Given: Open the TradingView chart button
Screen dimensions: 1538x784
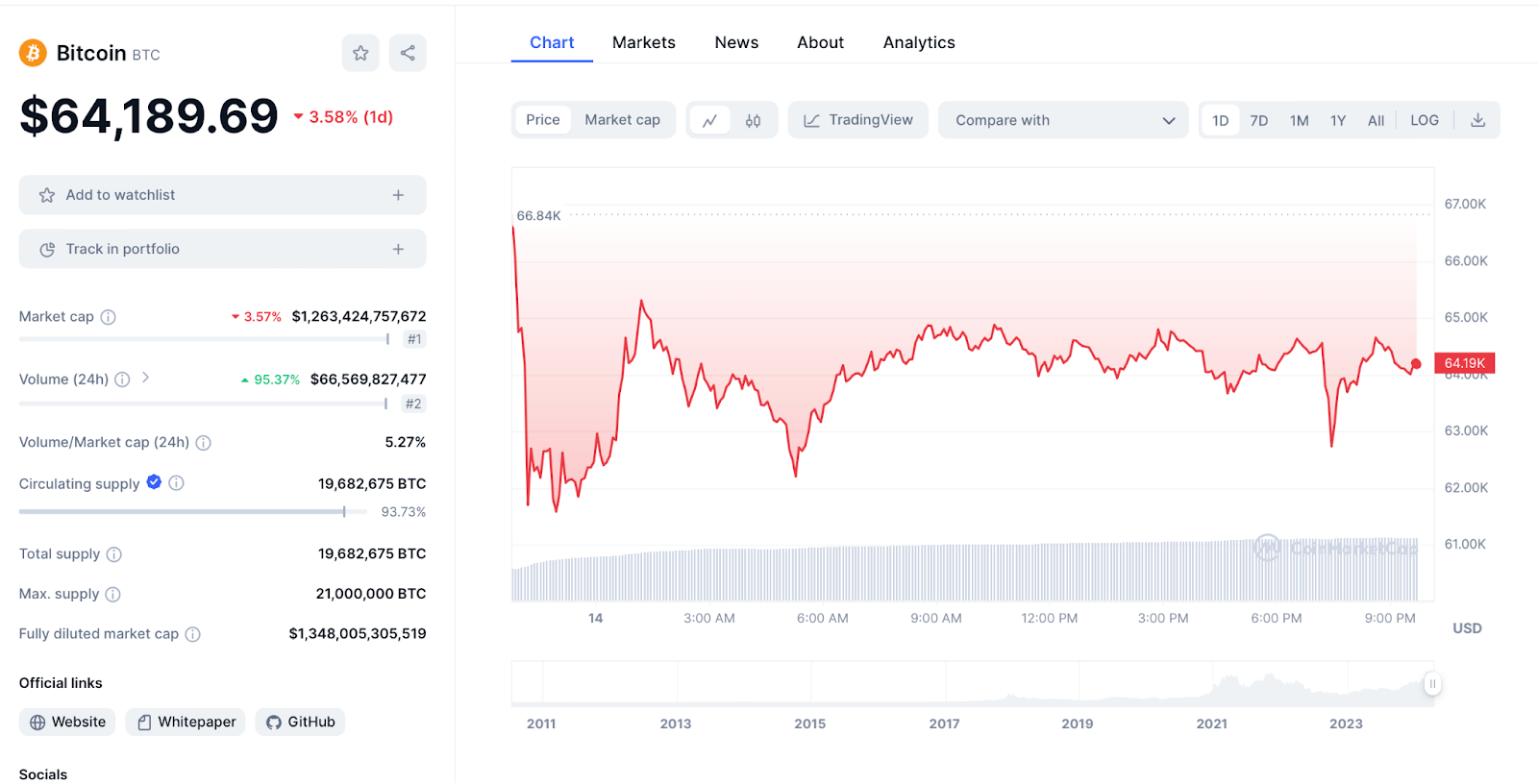Looking at the screenshot, I should (858, 120).
